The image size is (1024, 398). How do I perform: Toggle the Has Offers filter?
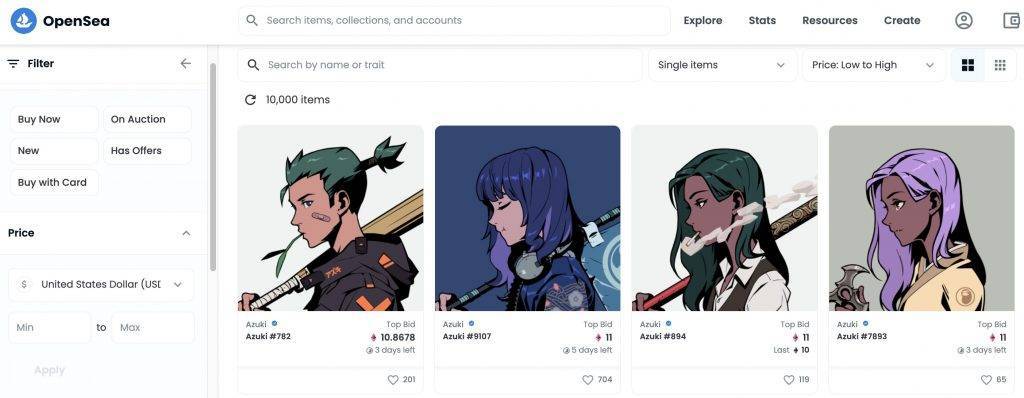[x=147, y=150]
